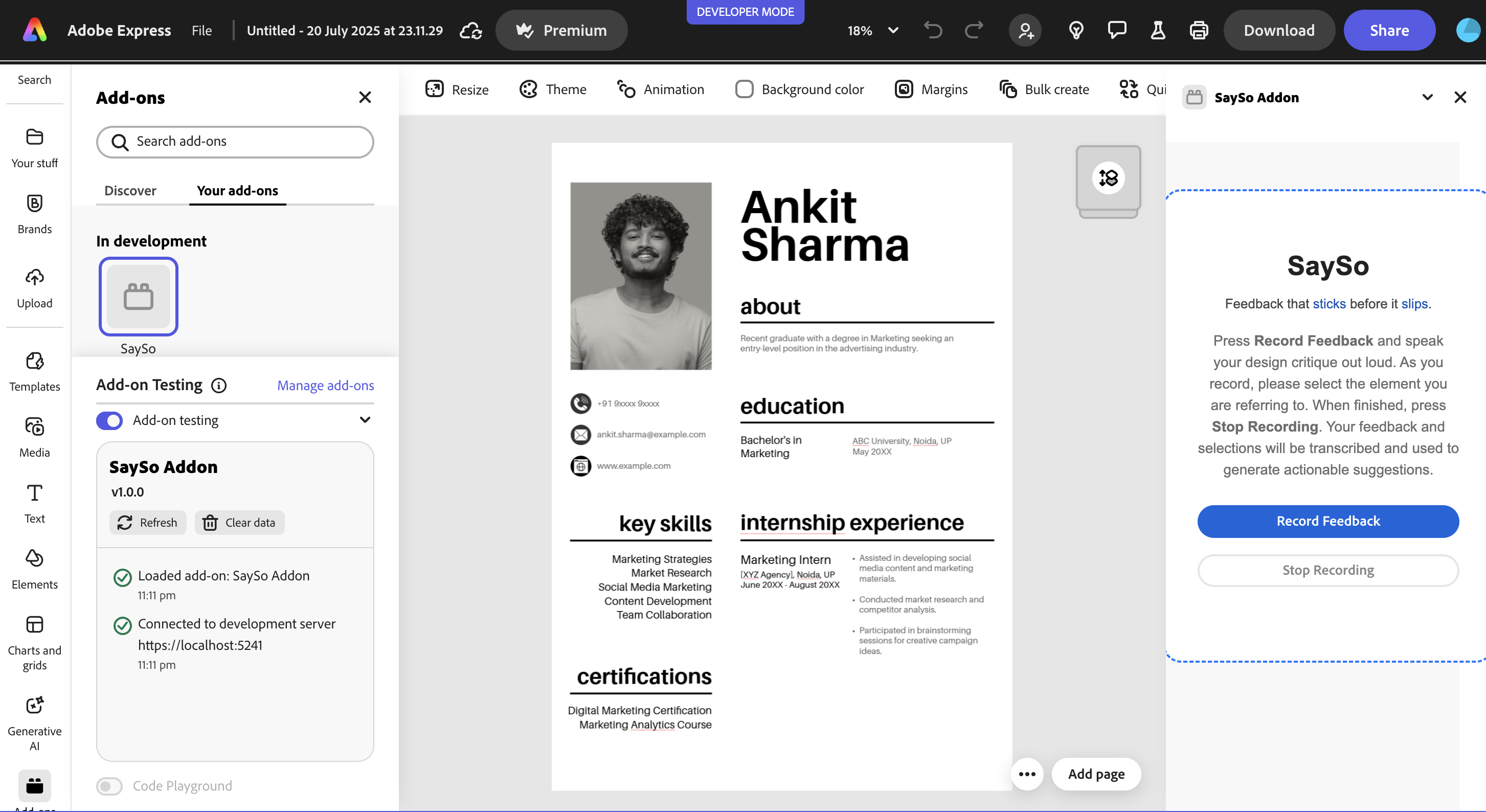Open the Generative AI panel
Screen dimensions: 1486x812
tap(35, 706)
